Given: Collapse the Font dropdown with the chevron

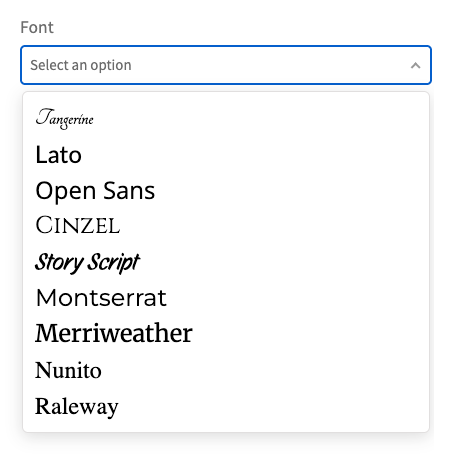Looking at the screenshot, I should pyautogui.click(x=415, y=65).
